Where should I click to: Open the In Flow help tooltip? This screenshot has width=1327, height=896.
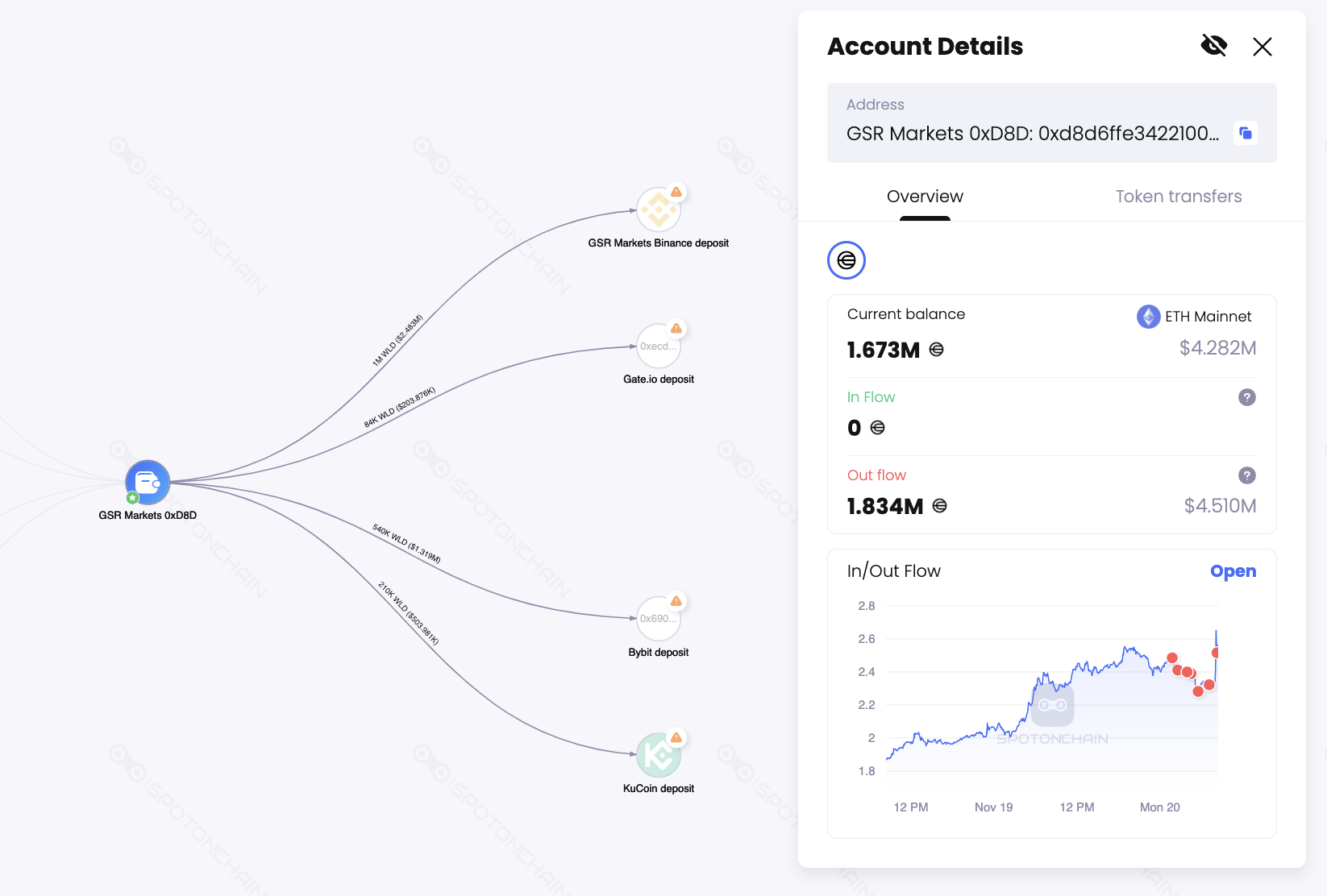click(1246, 396)
